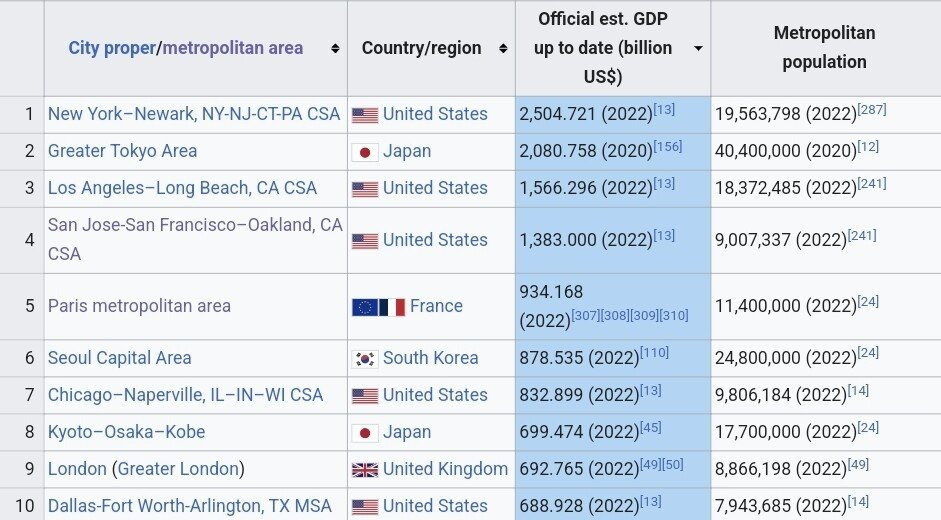This screenshot has width=941, height=520.
Task: Click US flag in Chicago row
Action: tap(365, 396)
